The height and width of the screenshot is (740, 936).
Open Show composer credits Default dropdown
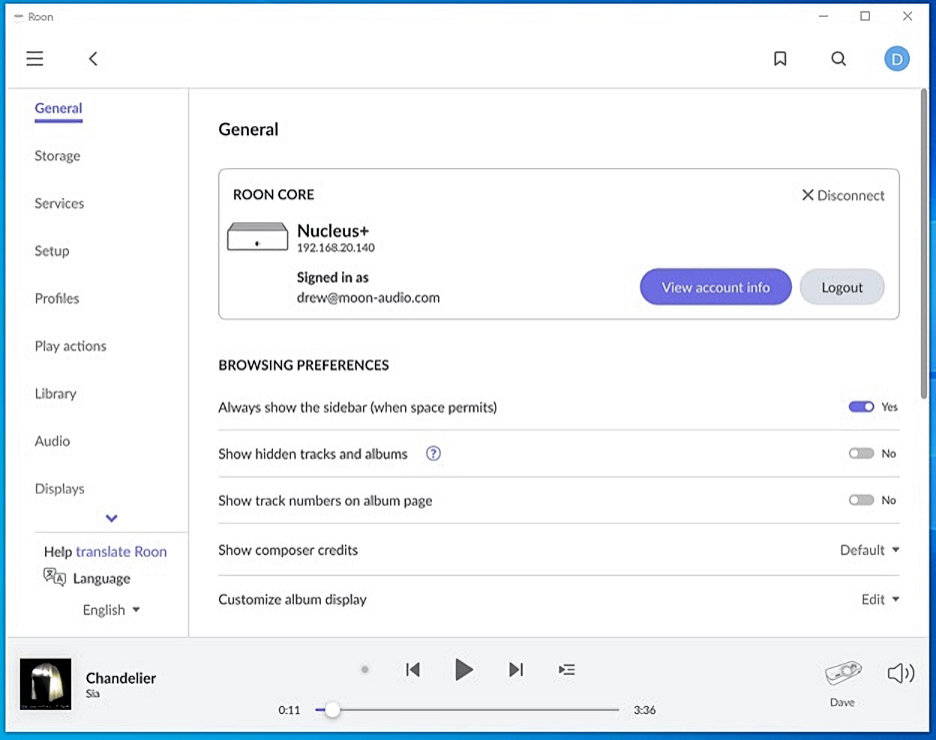coord(869,550)
